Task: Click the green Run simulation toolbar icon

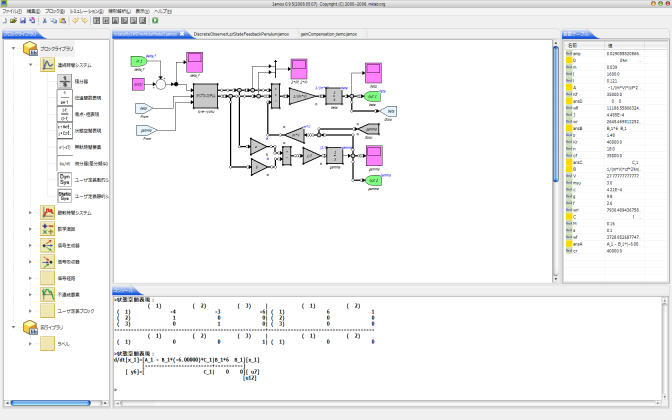Action: pos(155,20)
